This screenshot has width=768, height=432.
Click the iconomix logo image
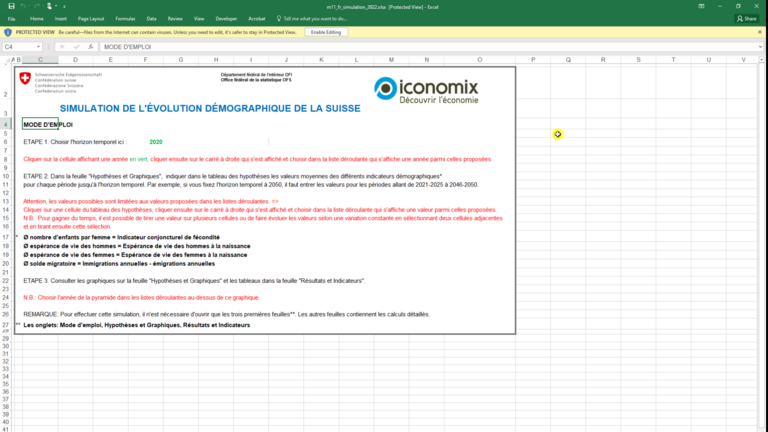(426, 90)
